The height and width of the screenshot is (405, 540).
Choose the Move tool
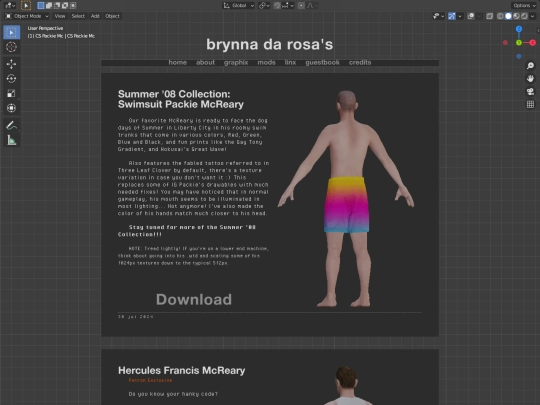click(11, 64)
